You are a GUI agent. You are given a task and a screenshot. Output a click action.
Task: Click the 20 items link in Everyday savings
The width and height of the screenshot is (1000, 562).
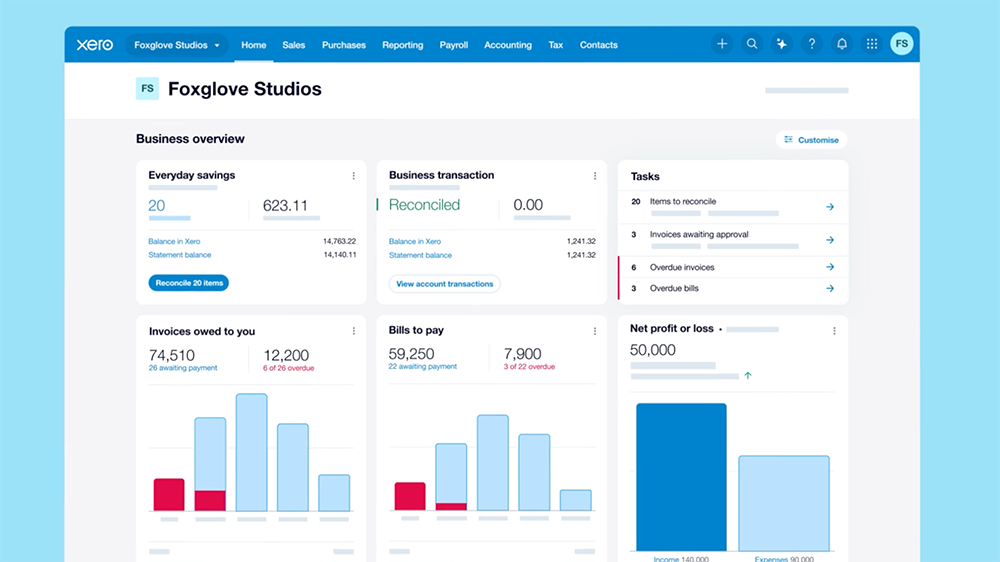tap(157, 205)
